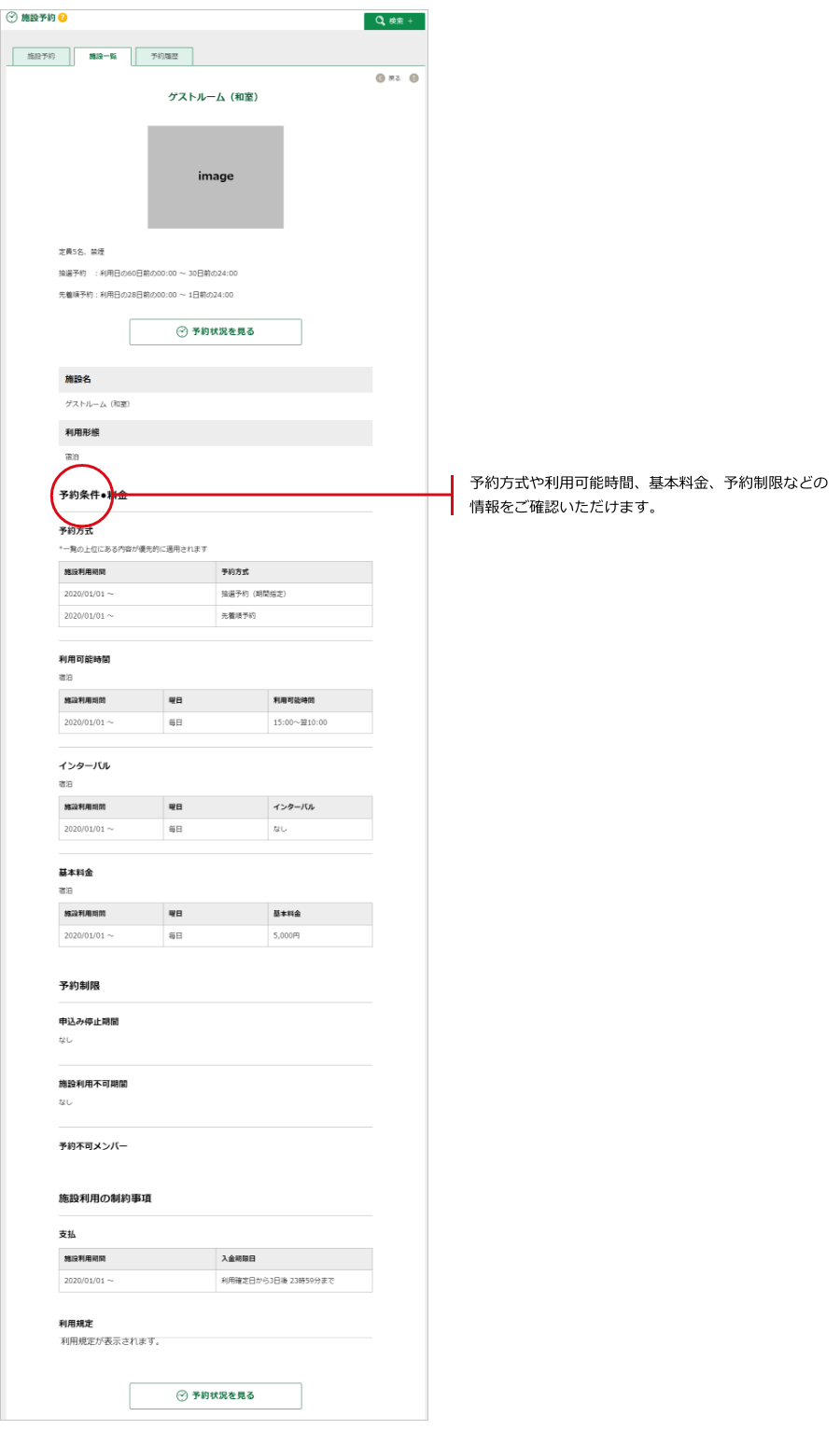Click the magnifier icon in the search button
This screenshot has width=840, height=1430.
click(x=380, y=21)
